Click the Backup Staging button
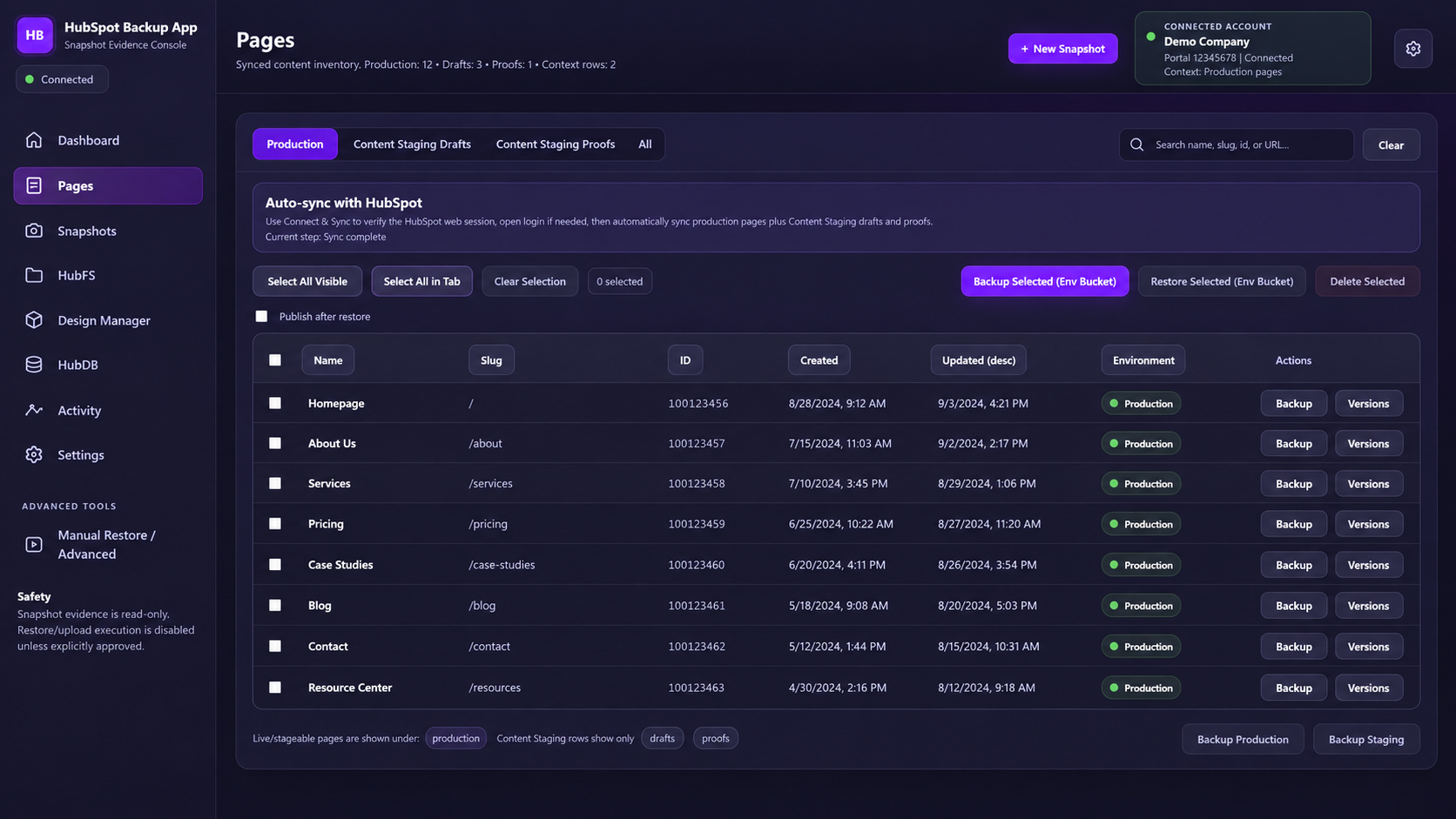1456x819 pixels. (1365, 739)
